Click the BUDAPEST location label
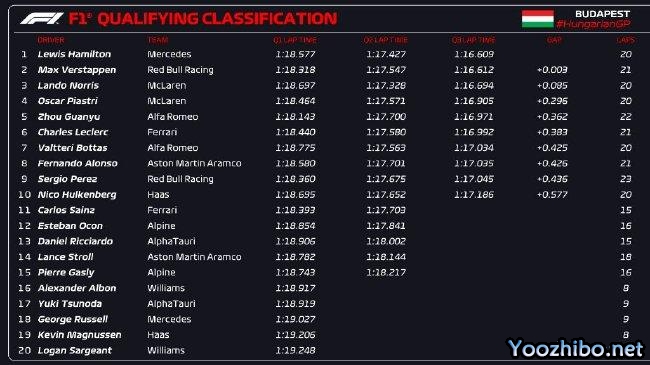The height and width of the screenshot is (365, 650). pyautogui.click(x=602, y=14)
